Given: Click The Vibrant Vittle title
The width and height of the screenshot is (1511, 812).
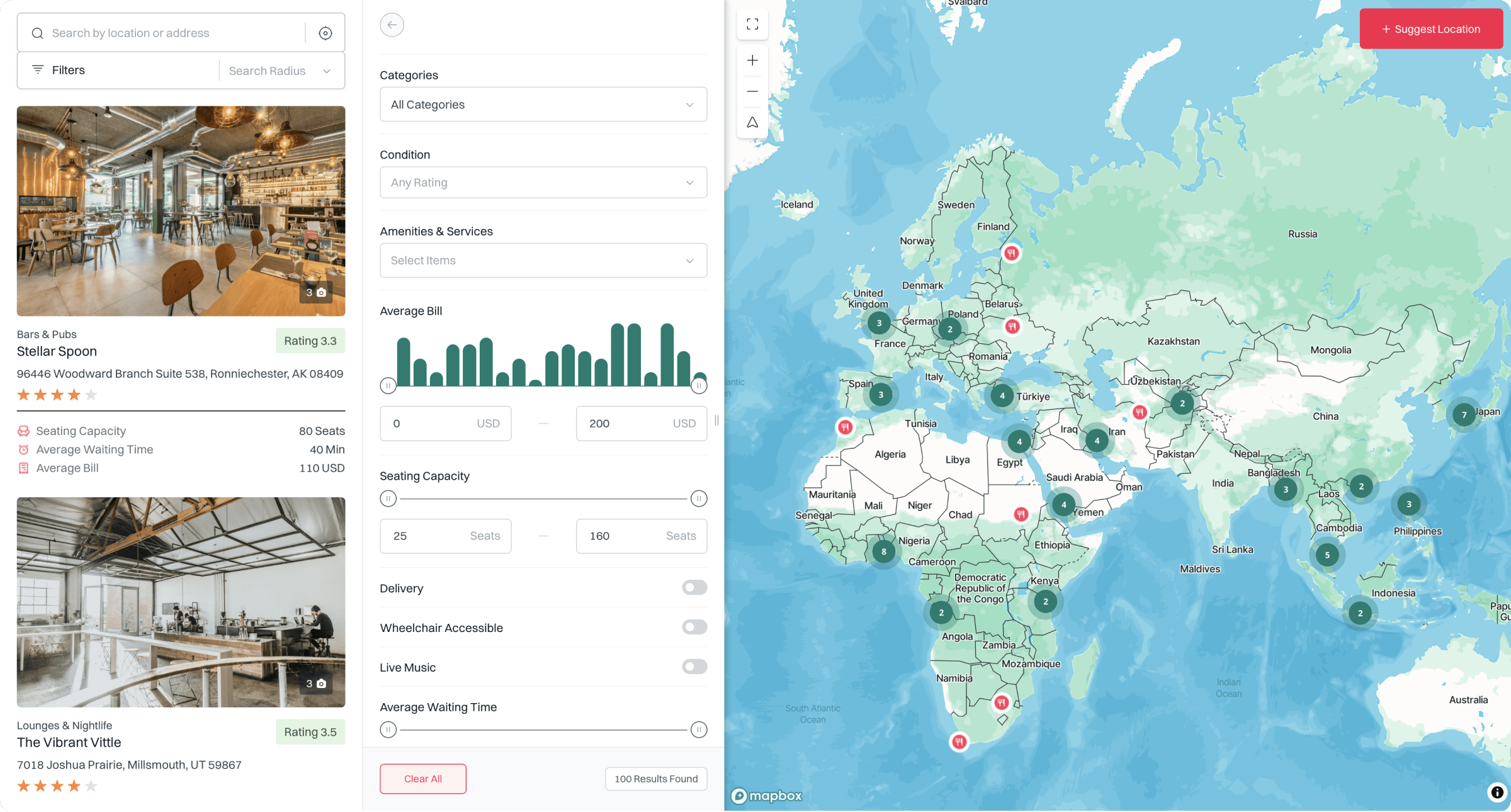Looking at the screenshot, I should 69,743.
